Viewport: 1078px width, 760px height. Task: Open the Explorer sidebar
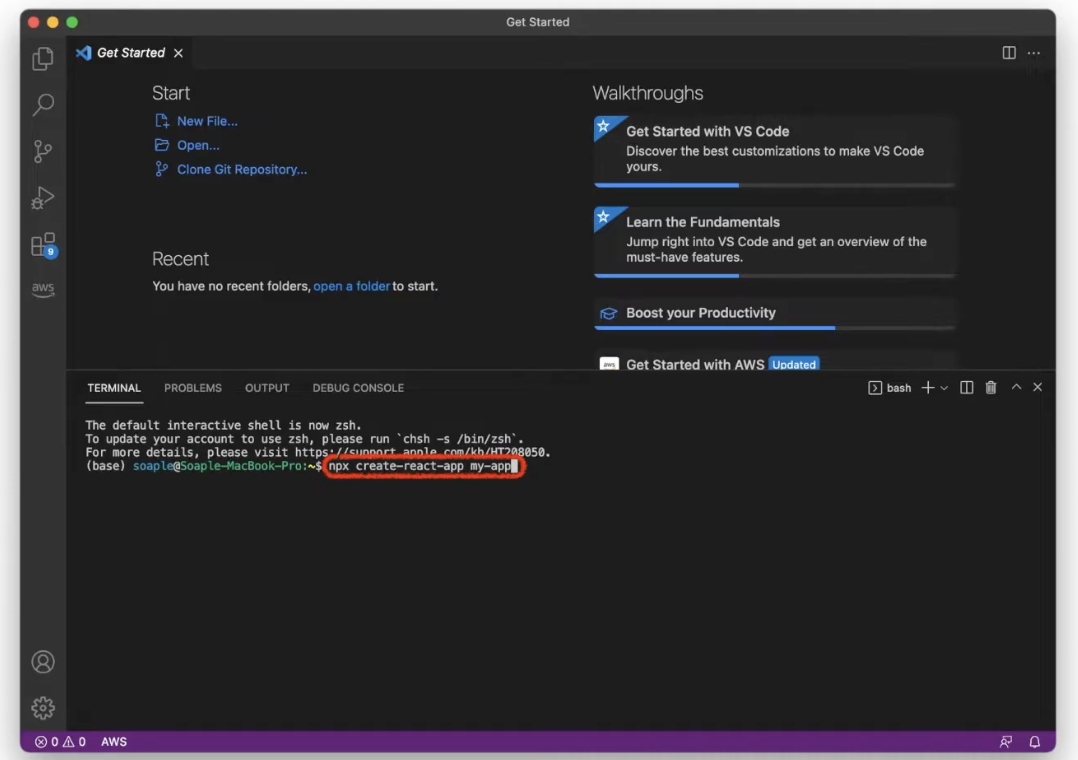[x=42, y=59]
